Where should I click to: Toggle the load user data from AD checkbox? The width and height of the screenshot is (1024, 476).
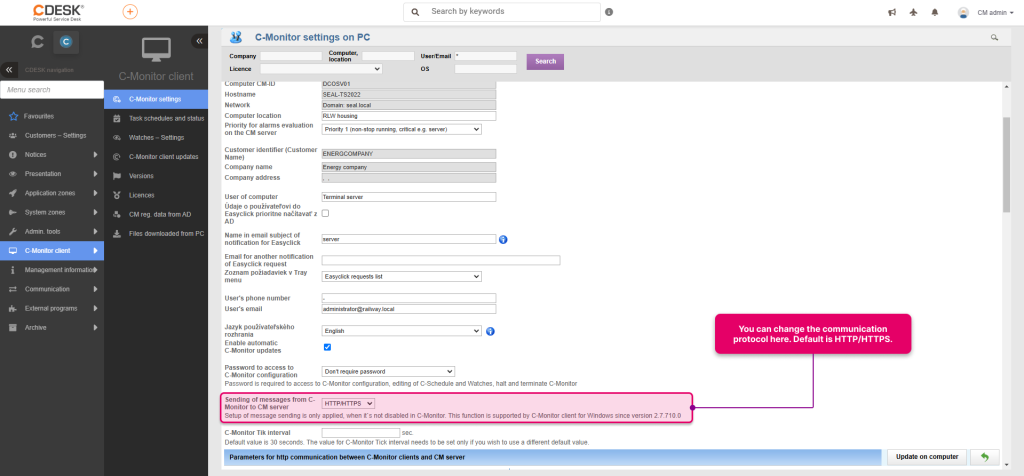pos(325,214)
